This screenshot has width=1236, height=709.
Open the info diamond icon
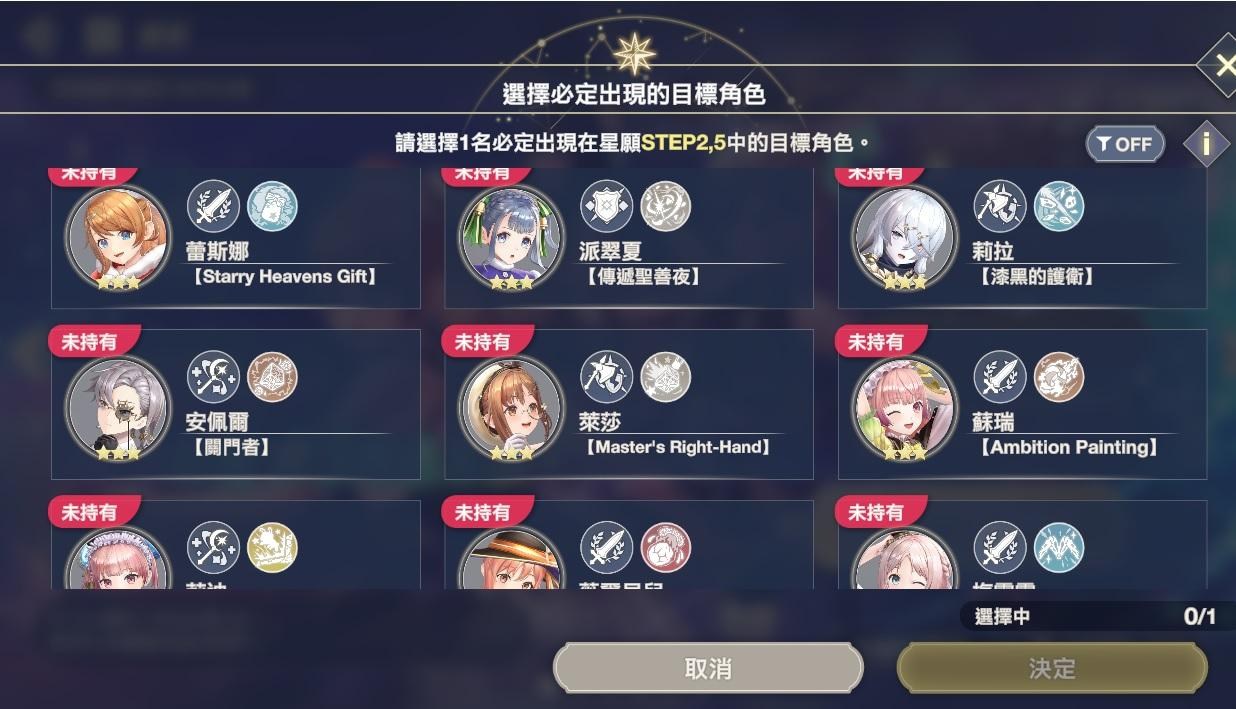1206,144
